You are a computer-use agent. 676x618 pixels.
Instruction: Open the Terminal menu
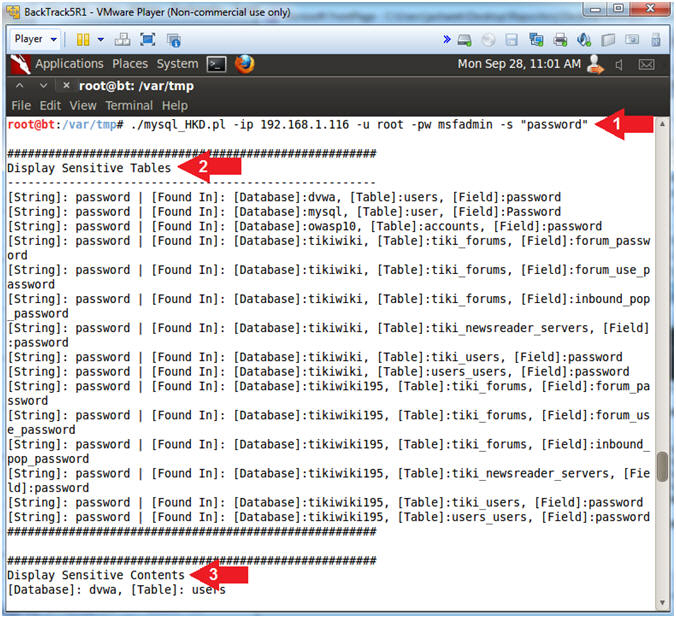click(x=129, y=106)
